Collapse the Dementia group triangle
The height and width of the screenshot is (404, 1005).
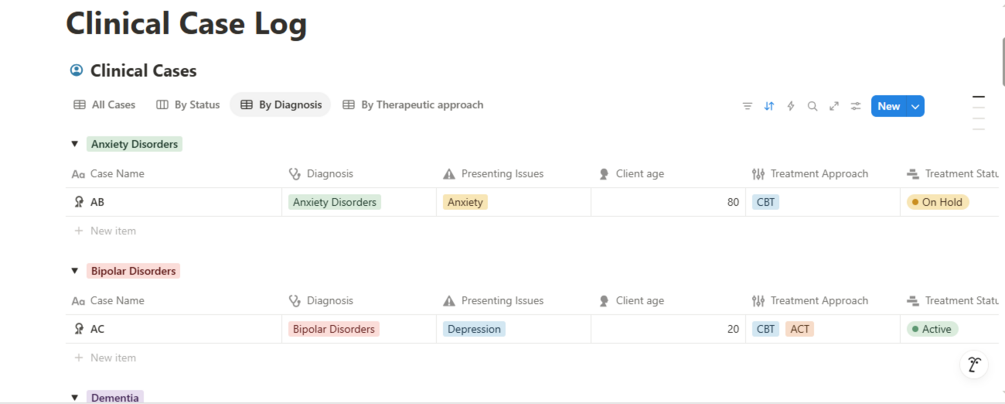tap(74, 398)
